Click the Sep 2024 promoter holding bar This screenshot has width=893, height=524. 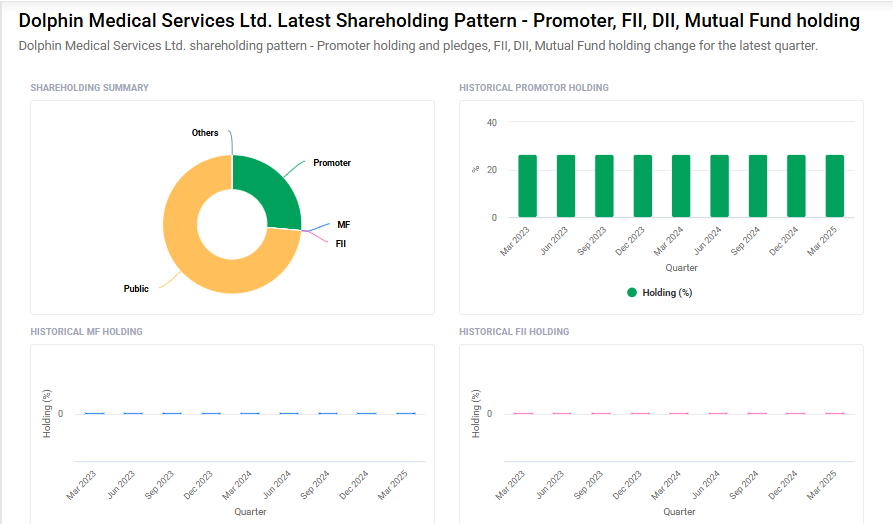757,186
